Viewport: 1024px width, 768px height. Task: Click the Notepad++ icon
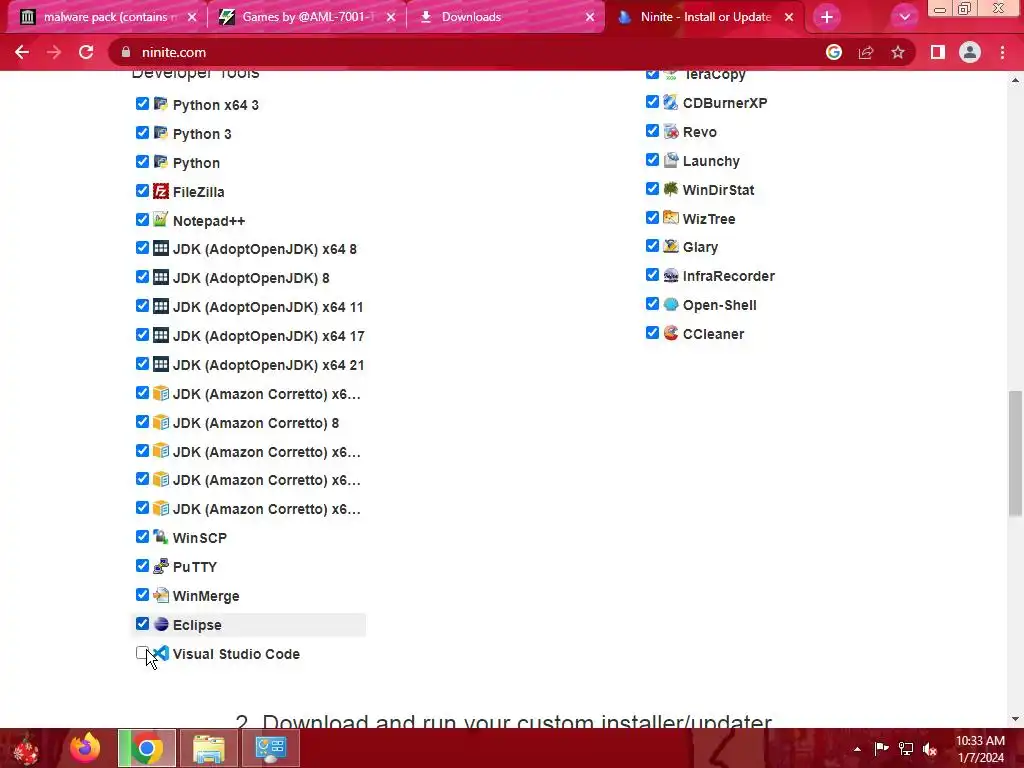point(161,219)
